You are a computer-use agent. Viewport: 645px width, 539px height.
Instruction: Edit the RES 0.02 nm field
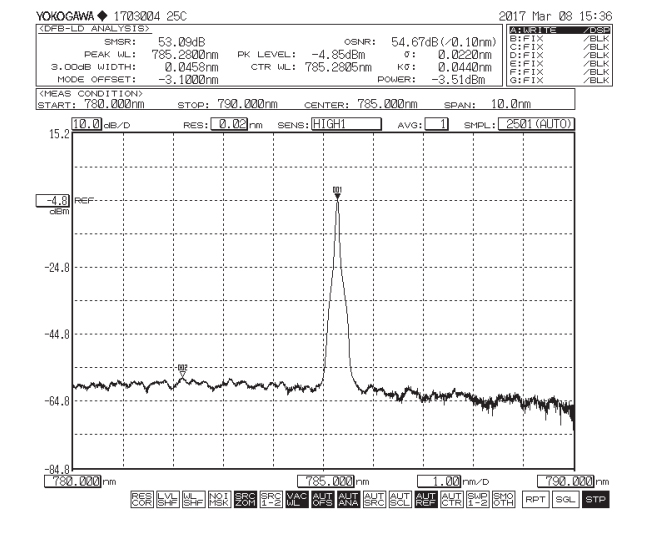pyautogui.click(x=229, y=124)
